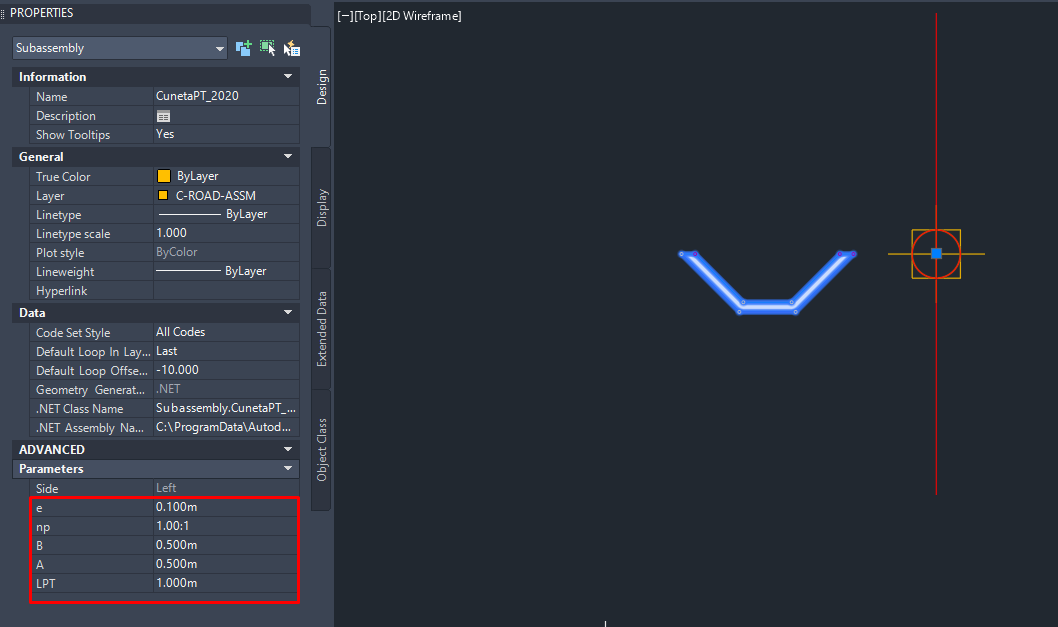Click the viewport minimize [-] control
The height and width of the screenshot is (627, 1058).
[x=345, y=16]
